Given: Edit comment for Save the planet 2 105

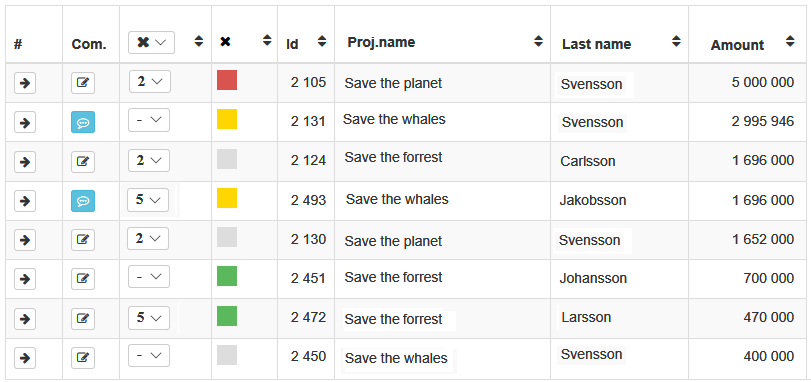Looking at the screenshot, I should (x=83, y=83).
